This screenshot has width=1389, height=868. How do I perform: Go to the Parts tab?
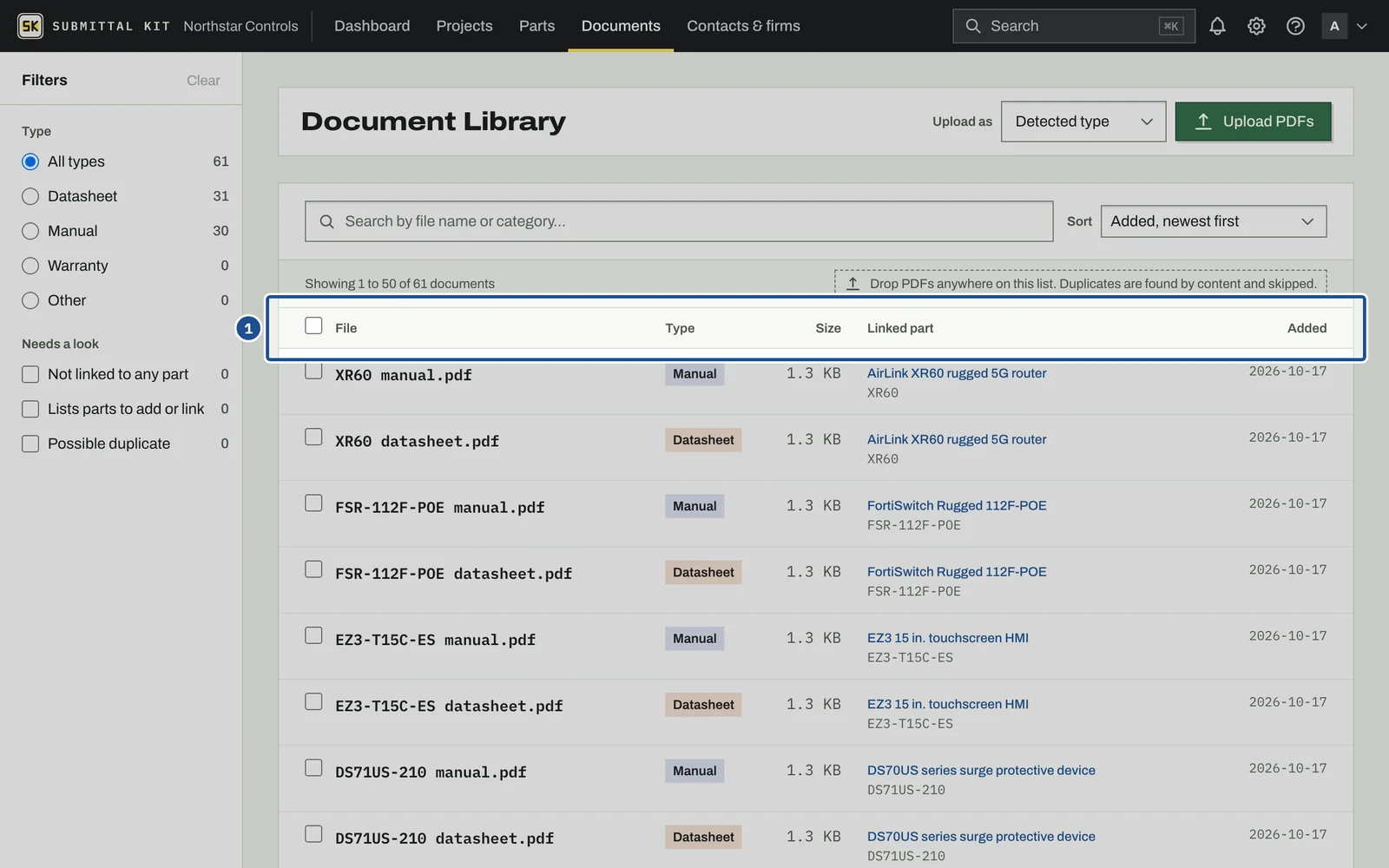537,26
